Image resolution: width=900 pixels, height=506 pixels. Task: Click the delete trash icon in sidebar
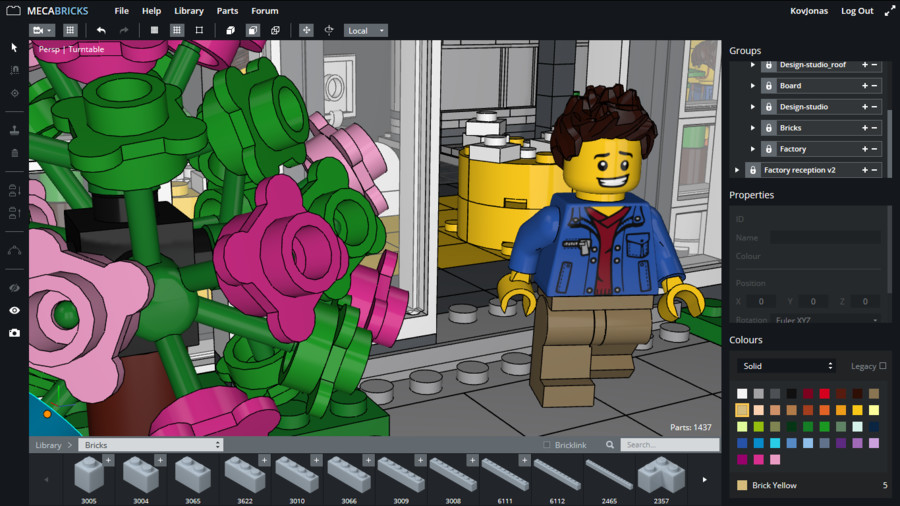[14, 153]
